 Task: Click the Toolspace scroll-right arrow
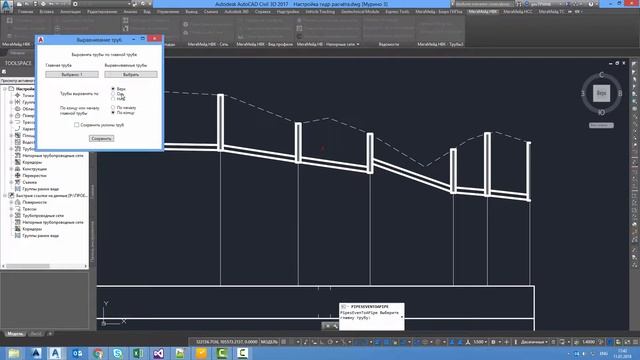85,266
